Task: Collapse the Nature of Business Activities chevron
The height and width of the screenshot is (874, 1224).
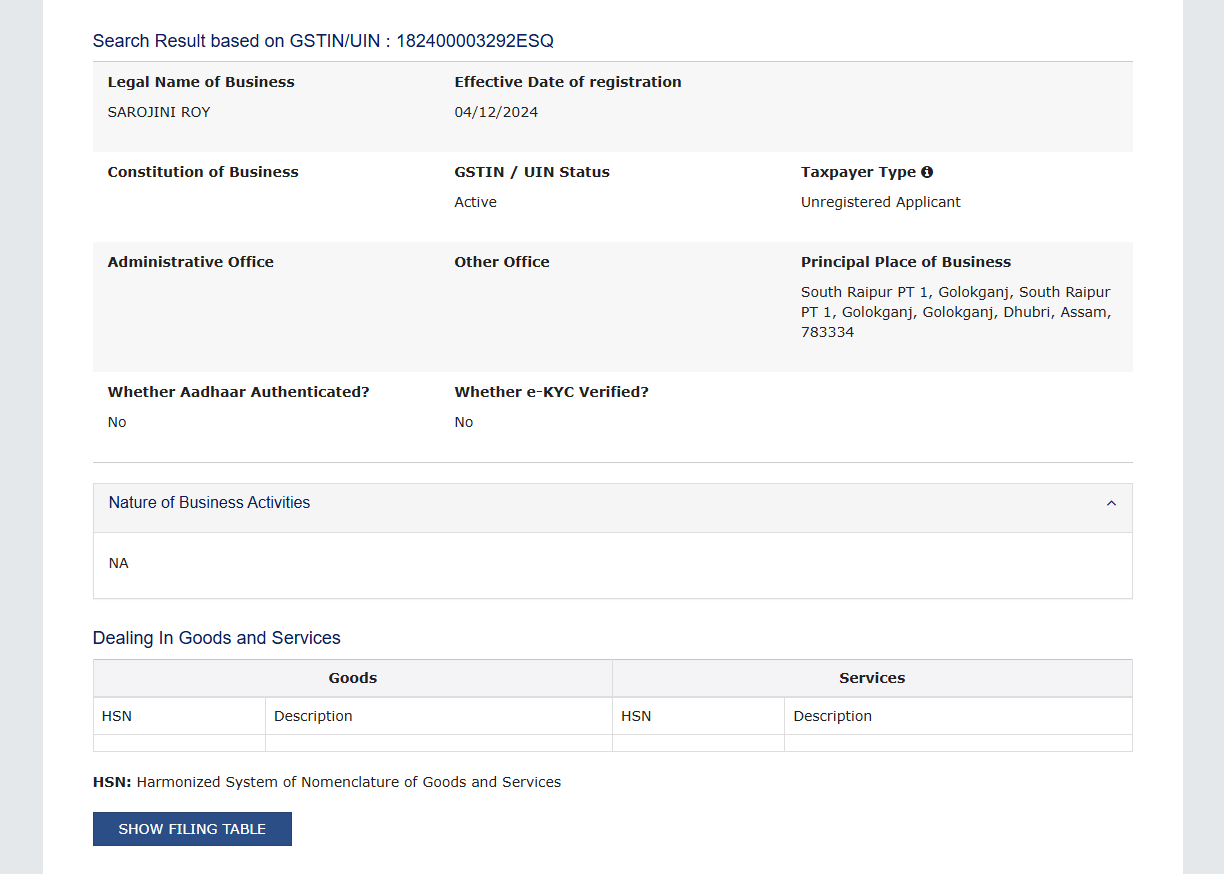Action: tap(1111, 503)
